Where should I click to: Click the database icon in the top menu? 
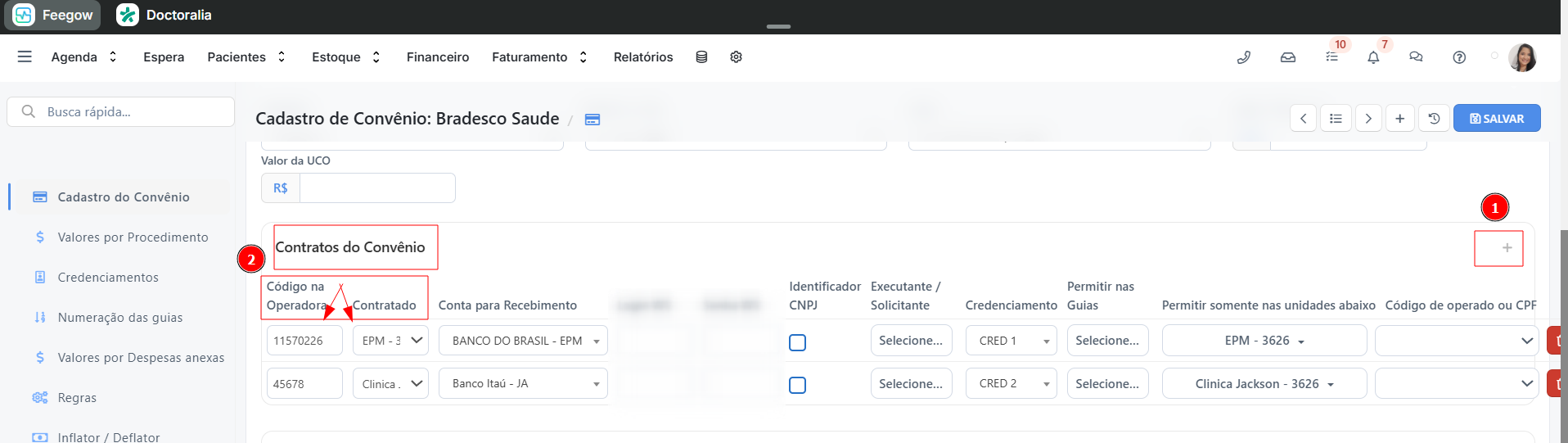coord(701,57)
